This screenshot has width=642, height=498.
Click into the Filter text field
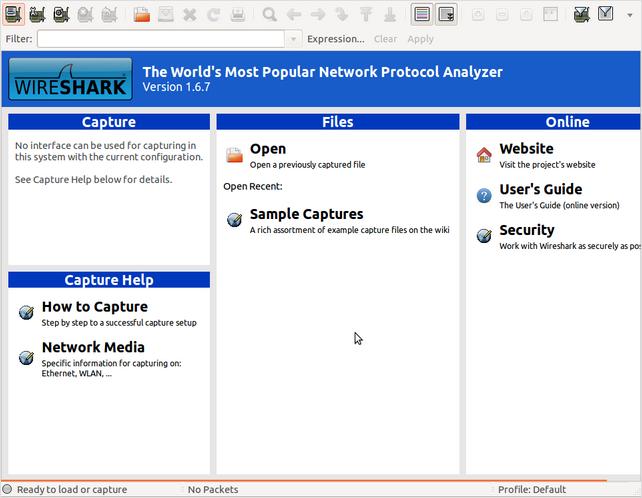pyautogui.click(x=161, y=39)
